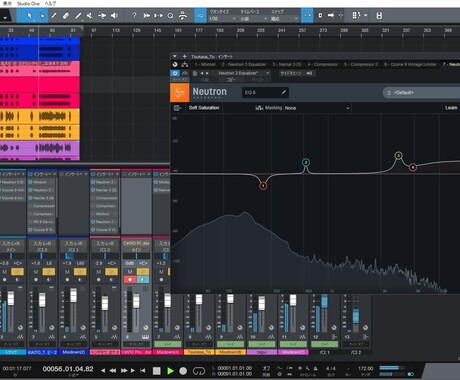This screenshot has height=380, width=460.
Task: Click the 4/4 time signature
Action: tap(331, 368)
